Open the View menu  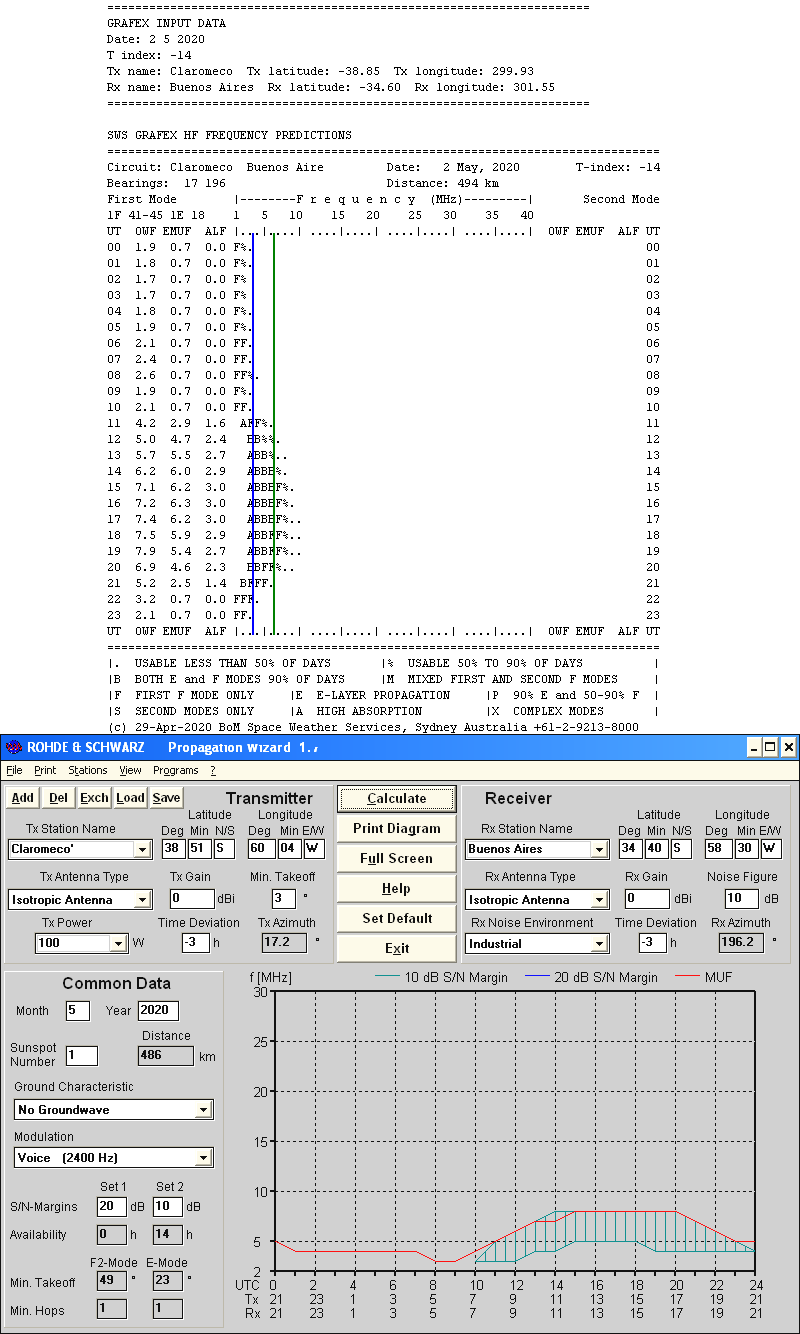click(130, 771)
